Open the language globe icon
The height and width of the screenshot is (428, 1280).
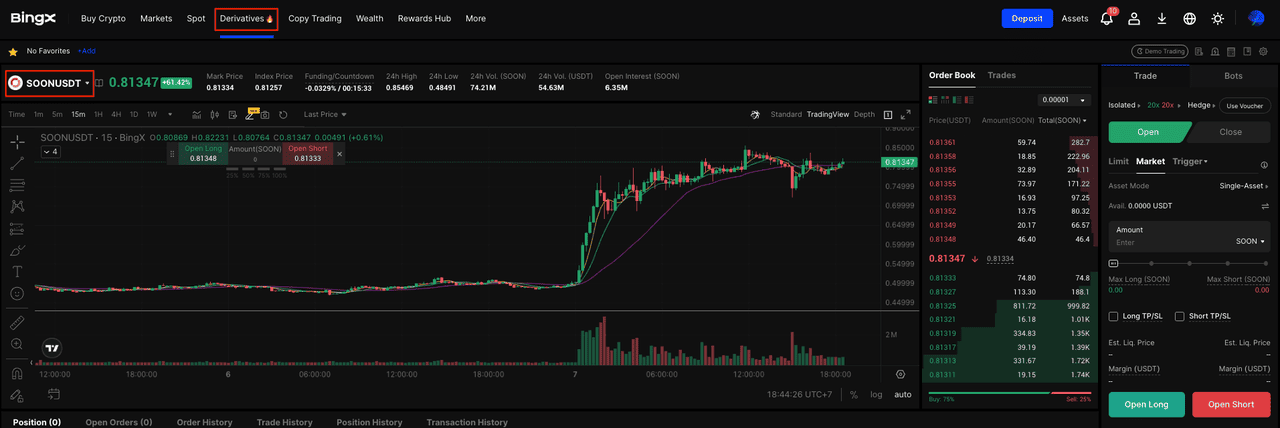coord(1189,18)
